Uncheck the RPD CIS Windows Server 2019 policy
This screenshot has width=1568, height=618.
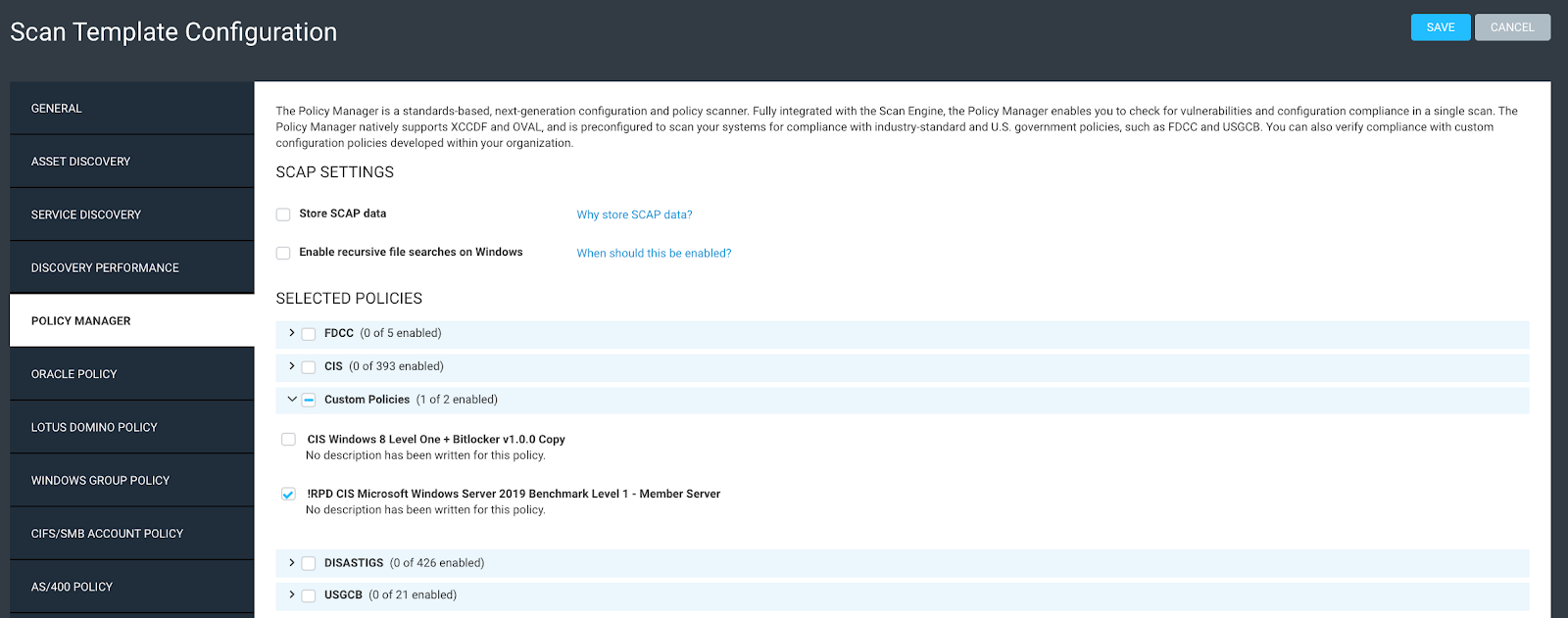[x=288, y=495]
